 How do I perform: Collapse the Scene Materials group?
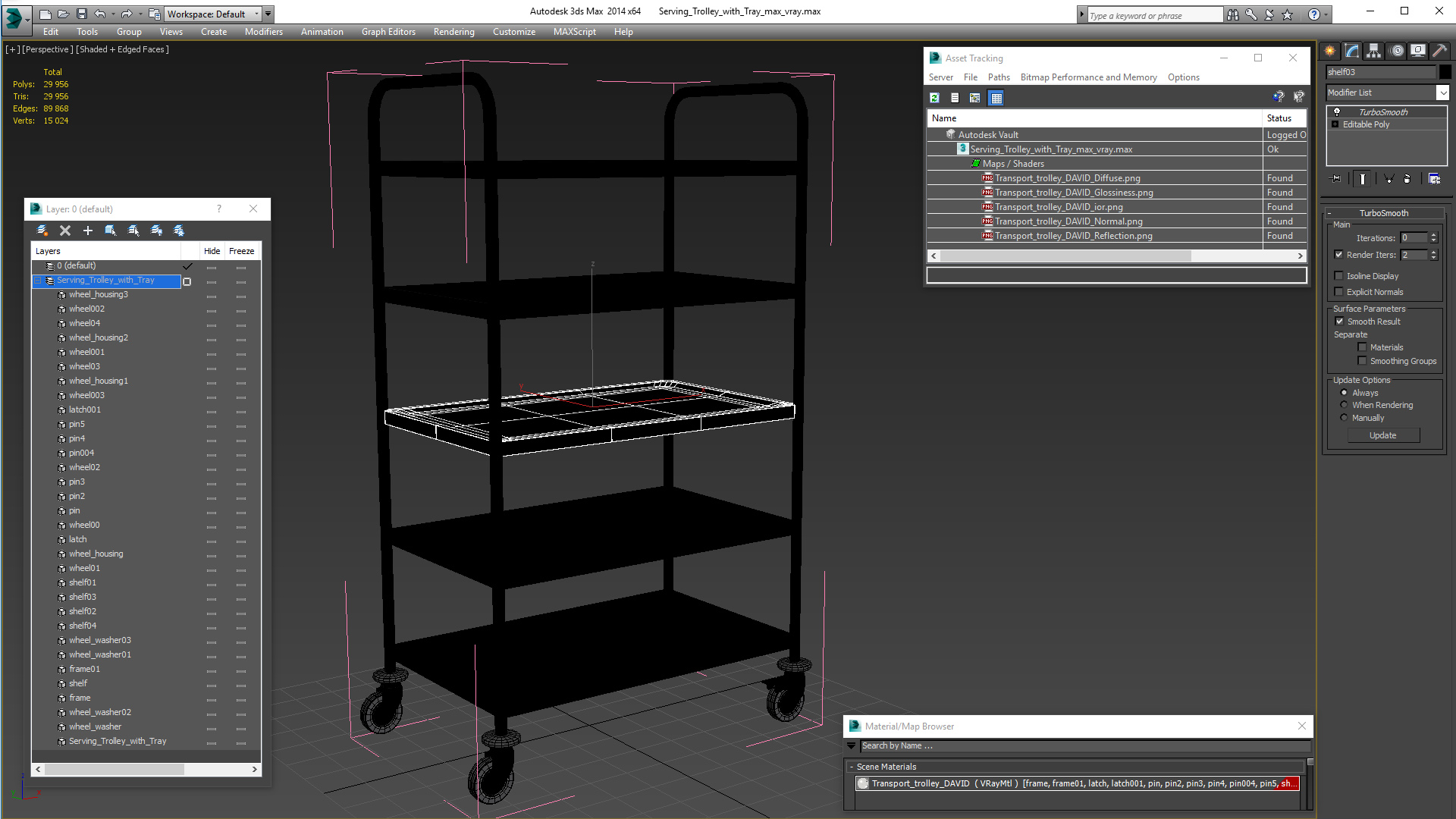click(x=852, y=767)
